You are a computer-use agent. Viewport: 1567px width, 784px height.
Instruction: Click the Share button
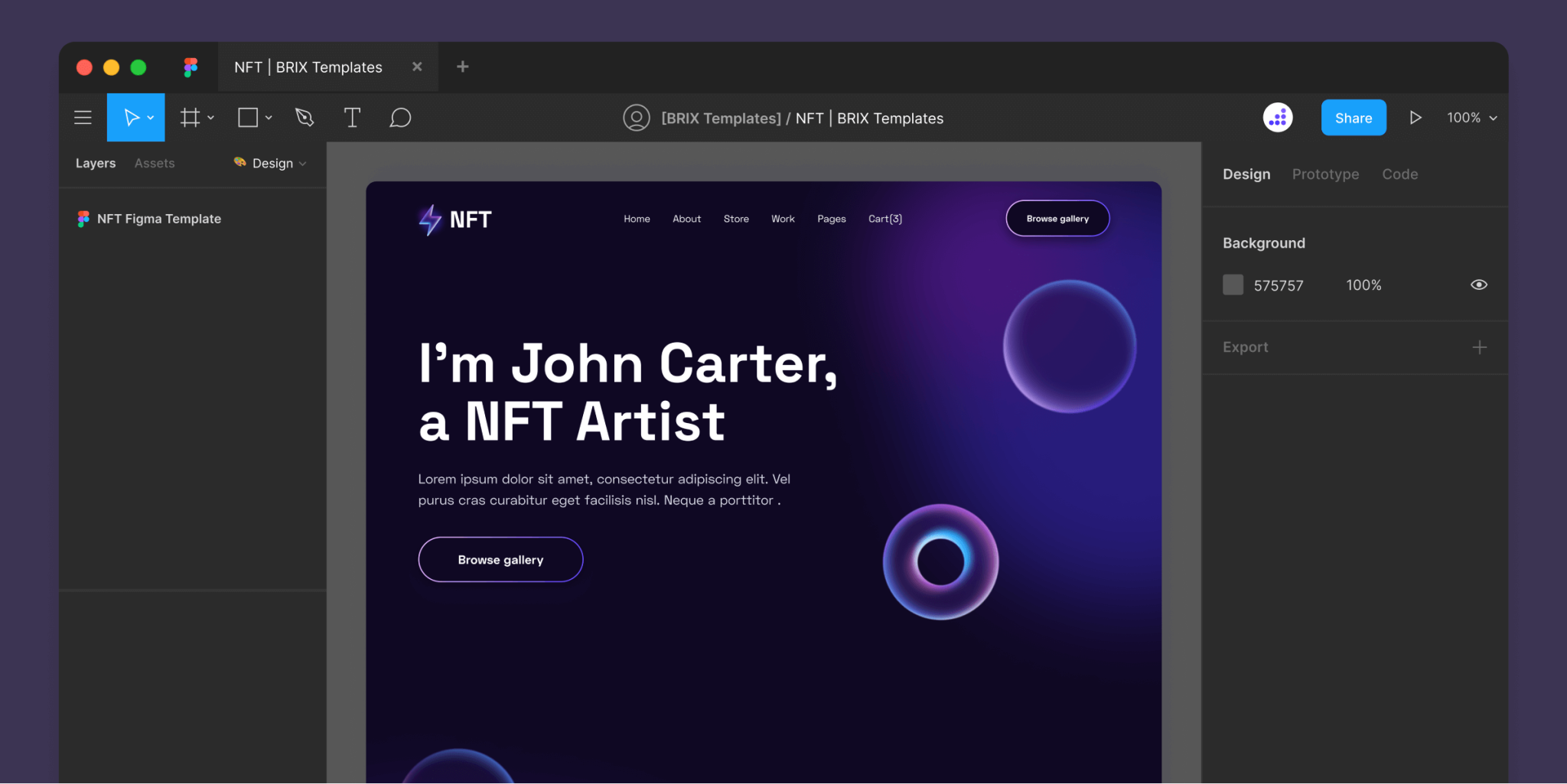click(1353, 117)
